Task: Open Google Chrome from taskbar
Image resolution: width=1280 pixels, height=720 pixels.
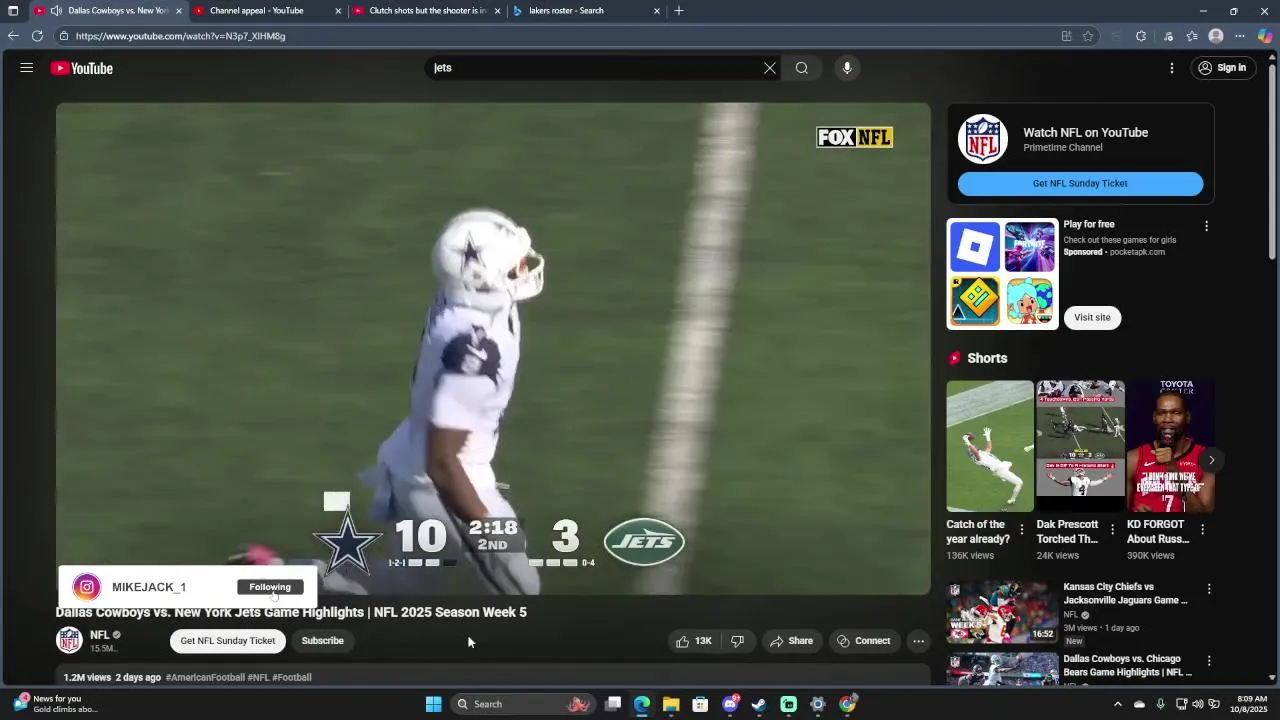Action: tap(847, 704)
